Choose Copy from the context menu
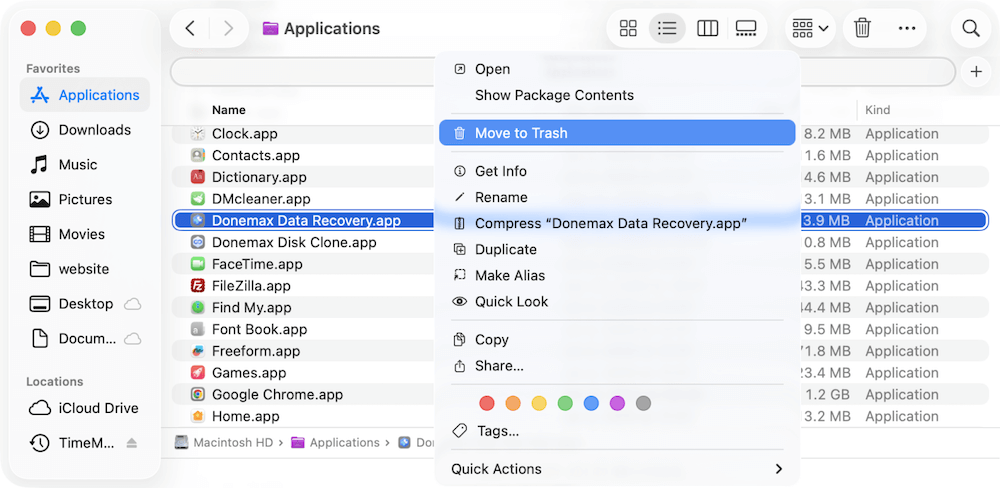1000x488 pixels. pyautogui.click(x=617, y=340)
